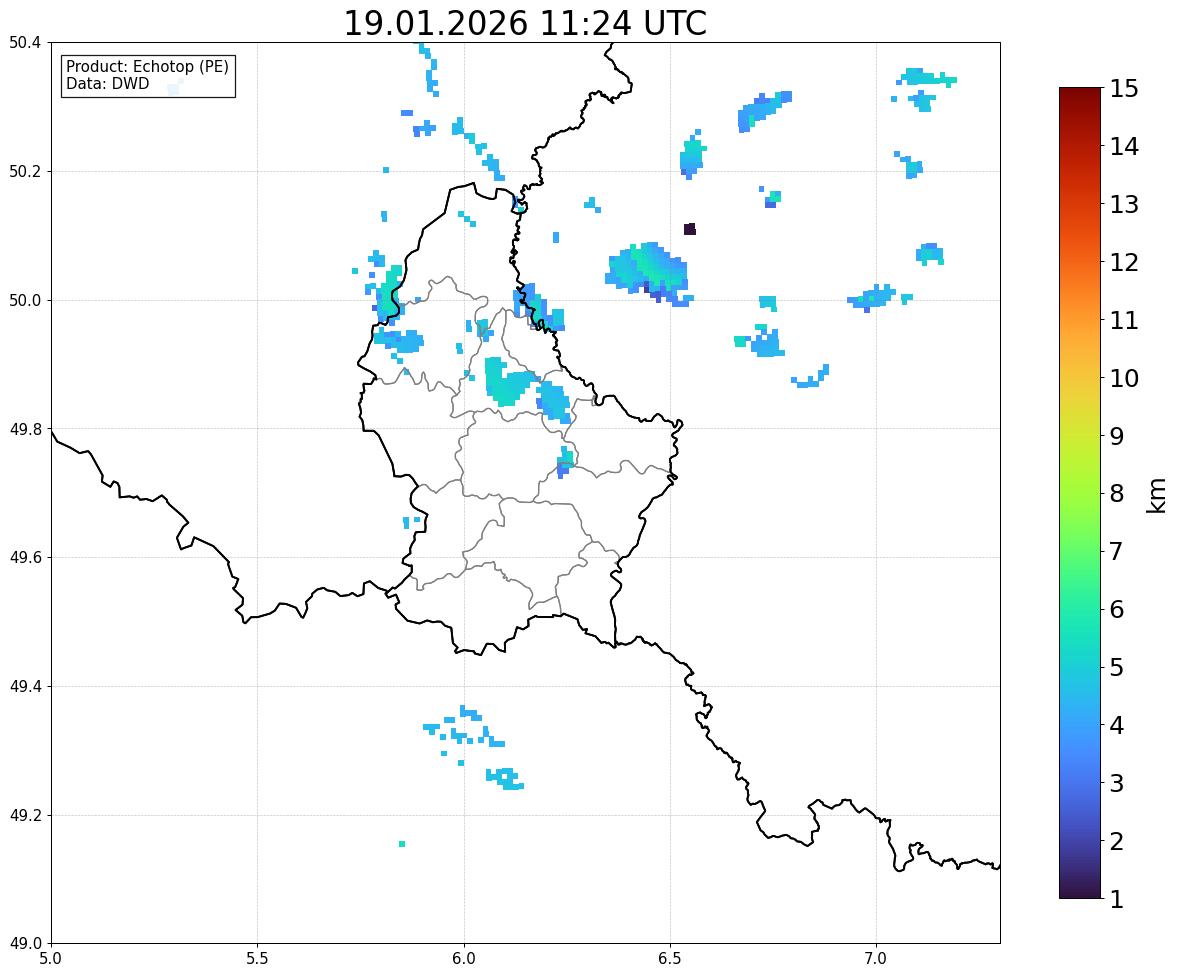Click the 7.0 longitude tick label
Screen dimensions: 1178x976
pyautogui.click(x=876, y=959)
